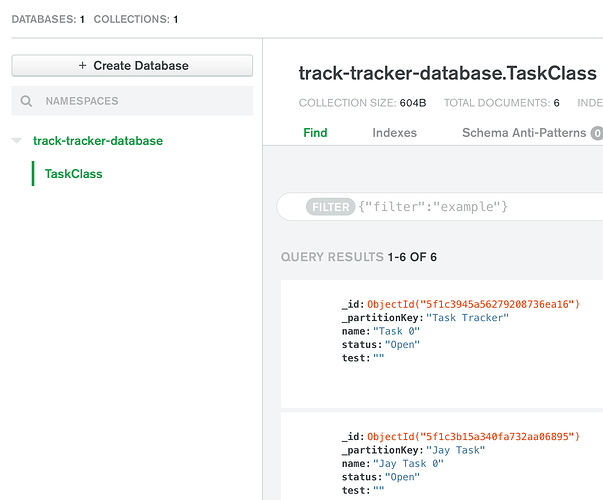Click the first document's ObjectId value
603x500 pixels.
pyautogui.click(x=474, y=304)
